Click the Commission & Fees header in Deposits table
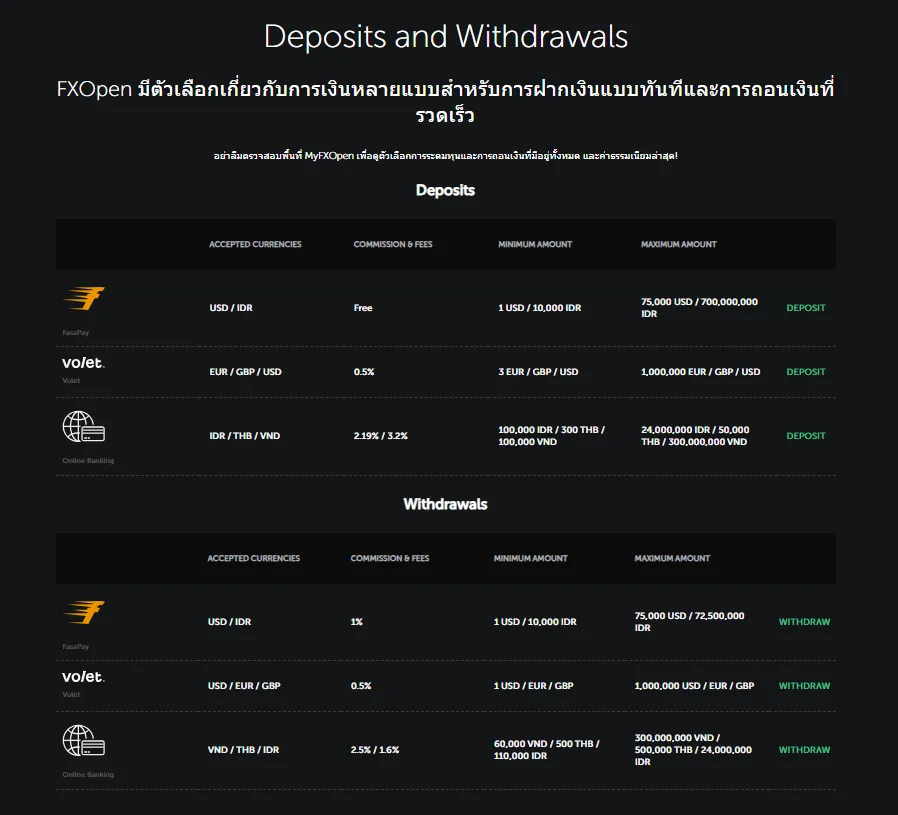The image size is (898, 815). point(393,244)
